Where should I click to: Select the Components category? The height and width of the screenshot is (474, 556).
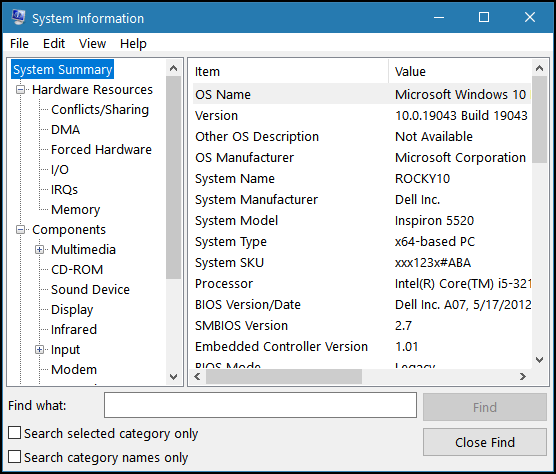[x=69, y=230]
